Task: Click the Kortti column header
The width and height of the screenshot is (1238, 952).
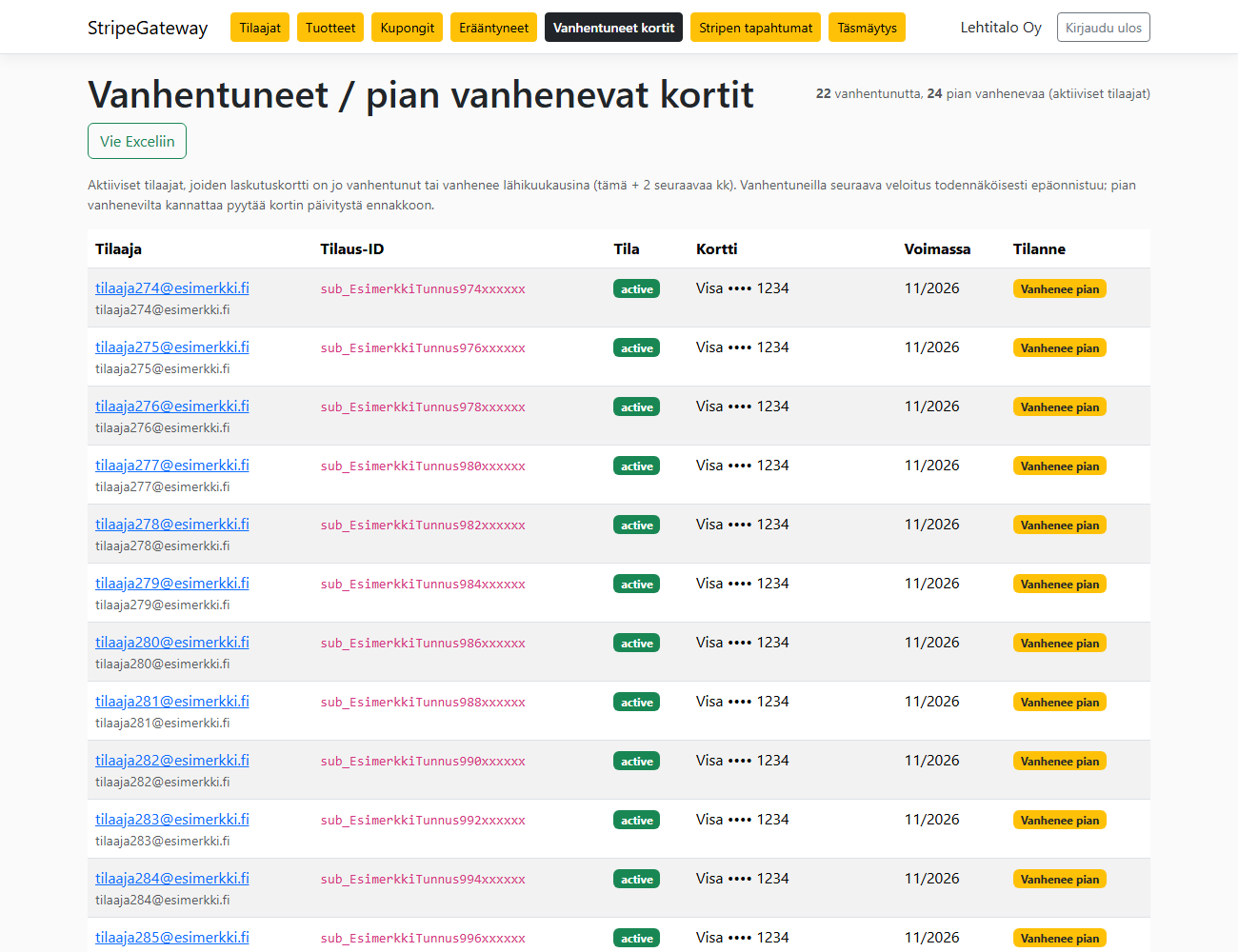Action: pos(717,248)
